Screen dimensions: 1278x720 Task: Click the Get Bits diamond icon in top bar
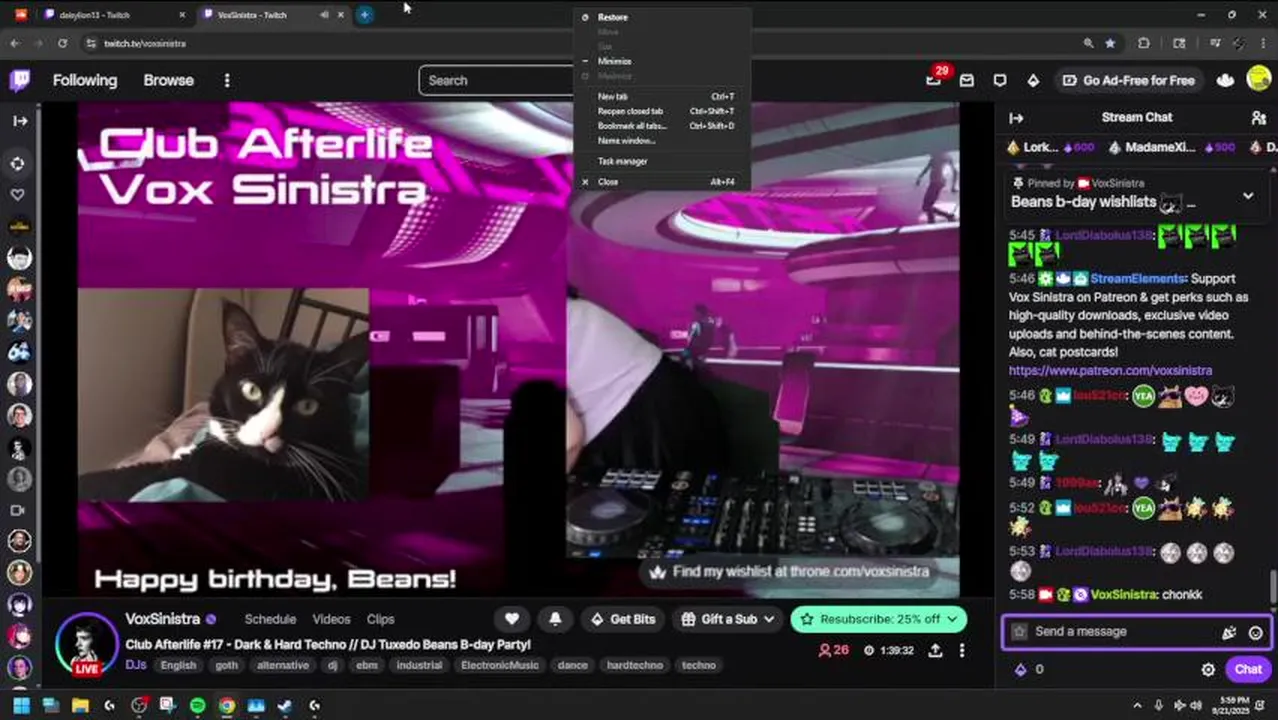pyautogui.click(x=1033, y=81)
